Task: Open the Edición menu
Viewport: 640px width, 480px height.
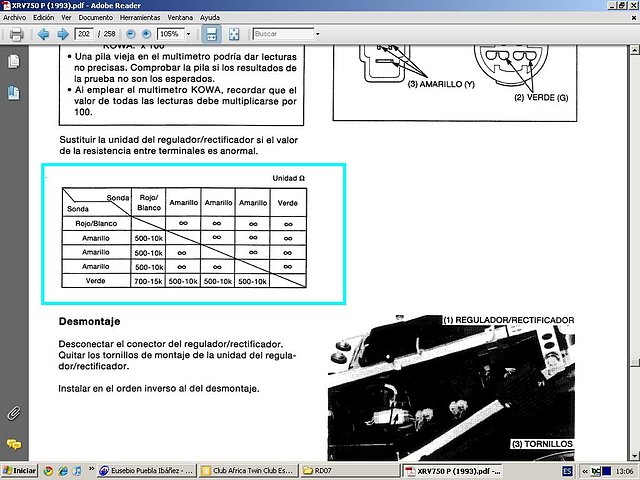Action: point(43,18)
